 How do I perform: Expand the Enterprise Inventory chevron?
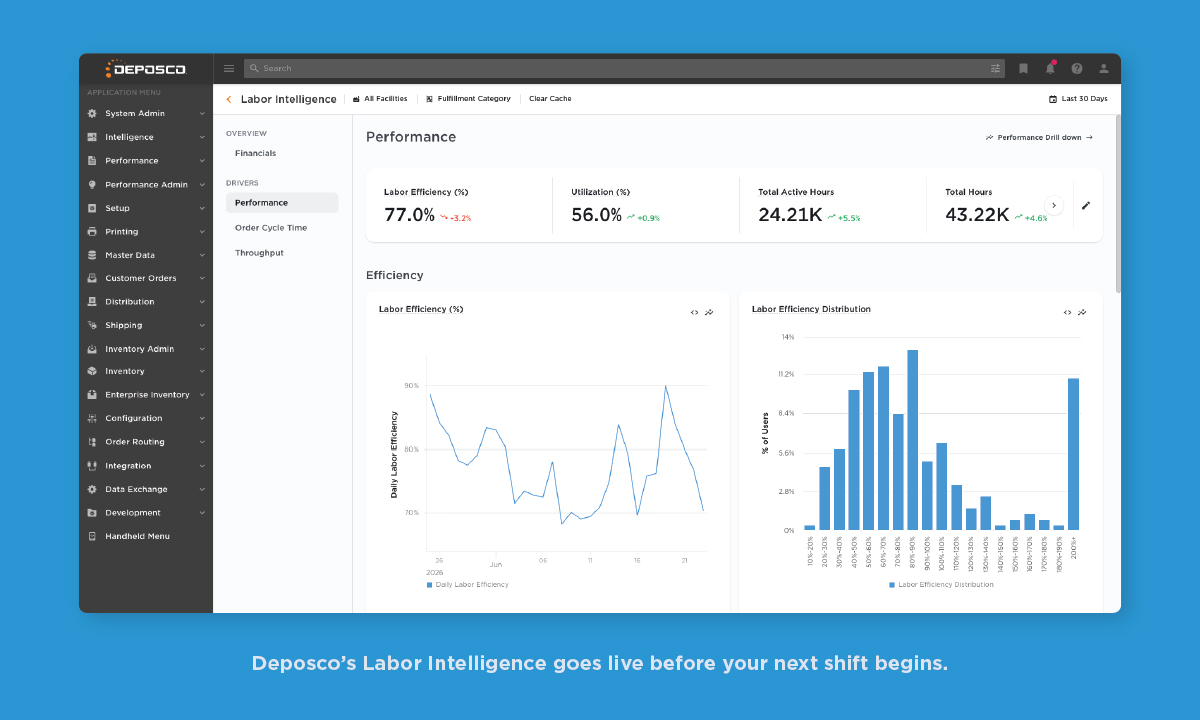click(x=202, y=395)
